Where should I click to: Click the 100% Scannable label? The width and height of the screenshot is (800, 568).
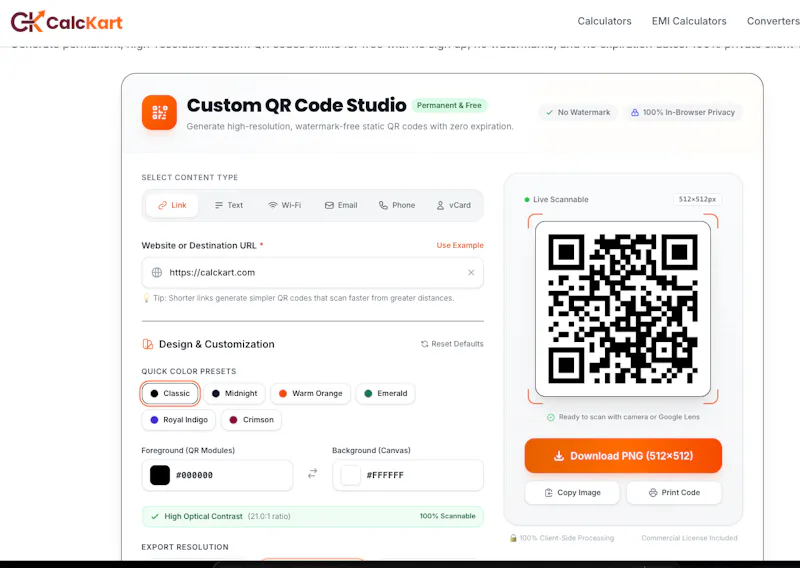point(447,516)
